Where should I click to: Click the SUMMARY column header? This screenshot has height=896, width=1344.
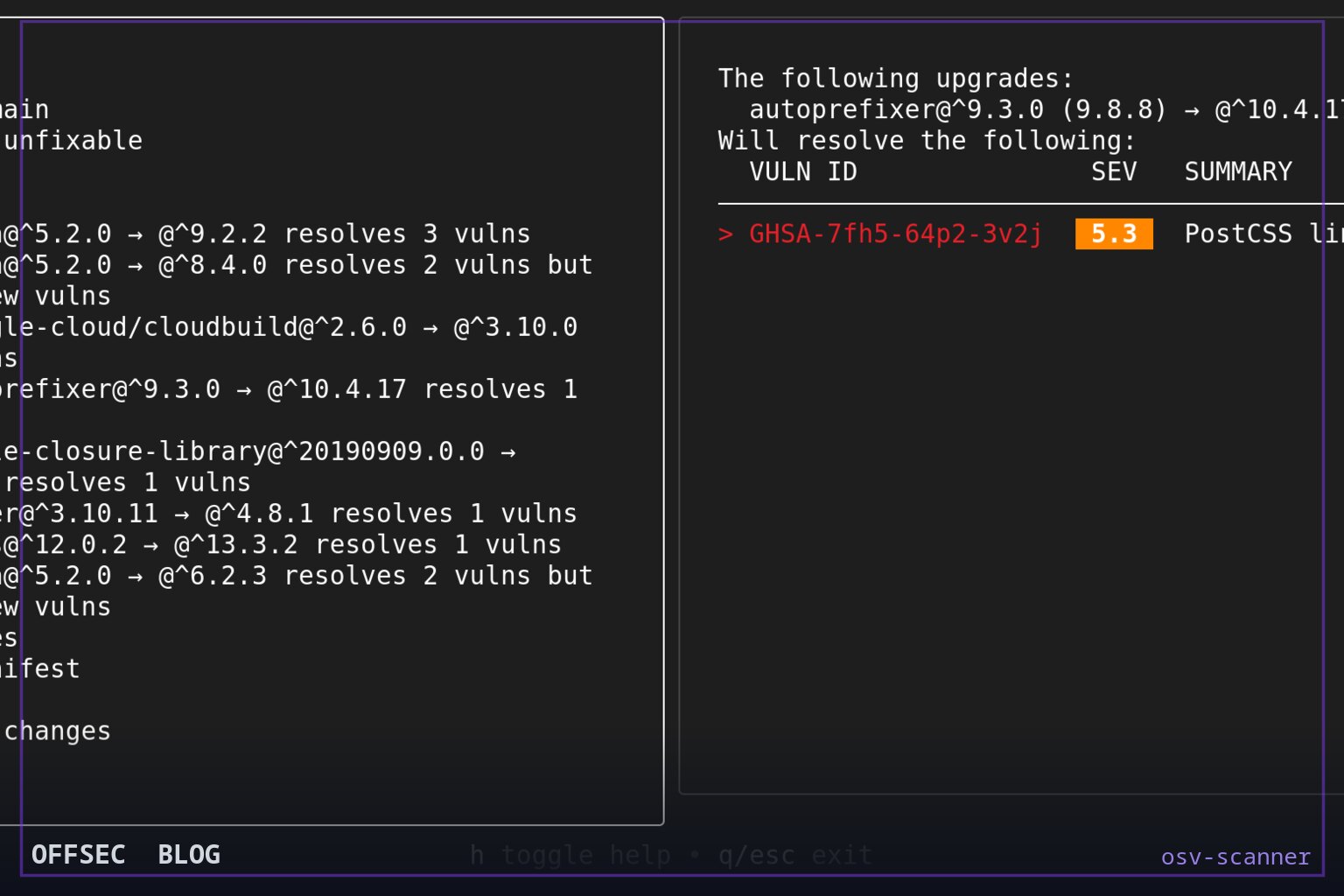pyautogui.click(x=1238, y=171)
